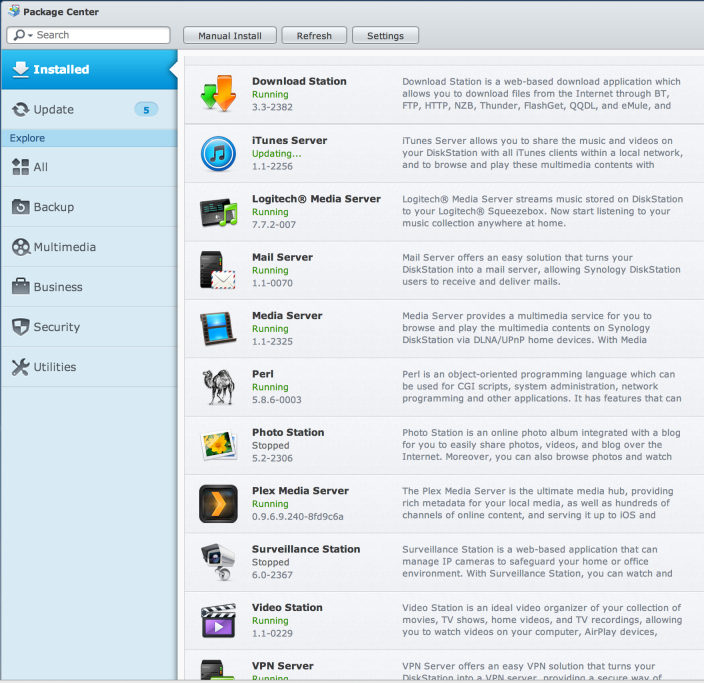
Task: Click the Plex Media Server chevron icon
Action: [x=218, y=504]
